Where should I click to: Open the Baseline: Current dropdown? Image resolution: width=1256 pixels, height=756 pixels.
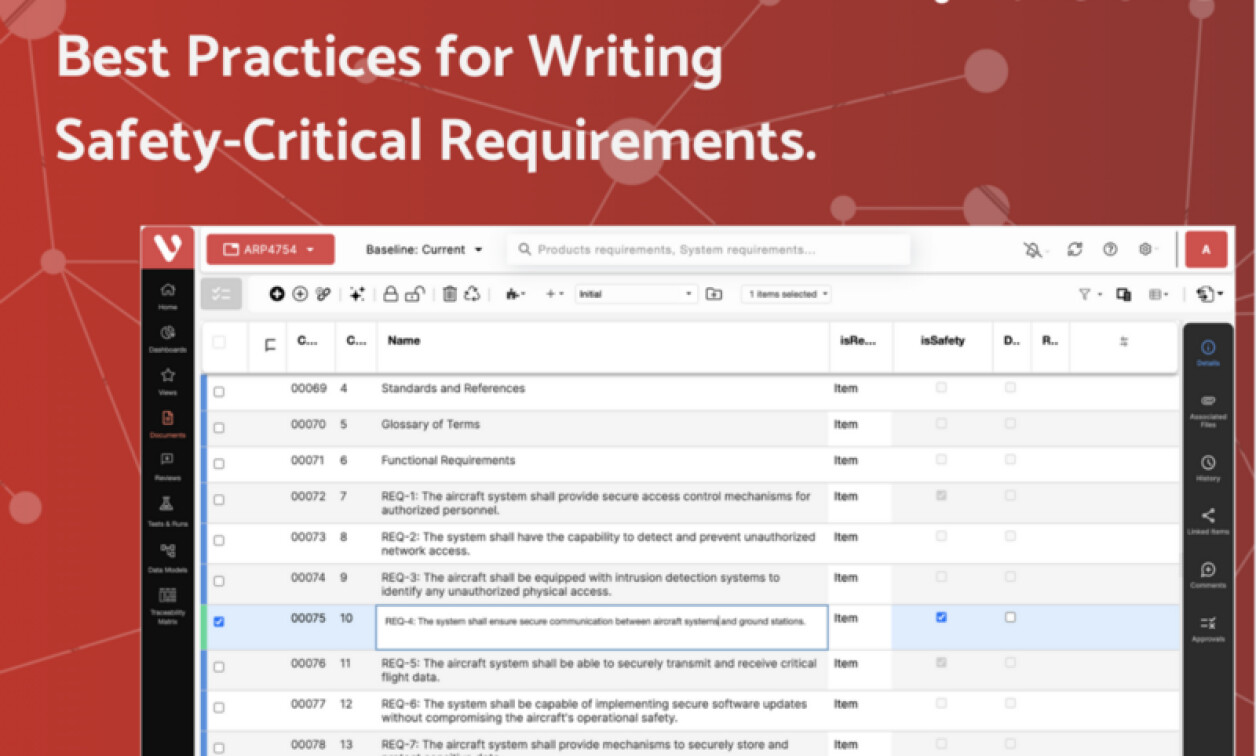click(423, 249)
